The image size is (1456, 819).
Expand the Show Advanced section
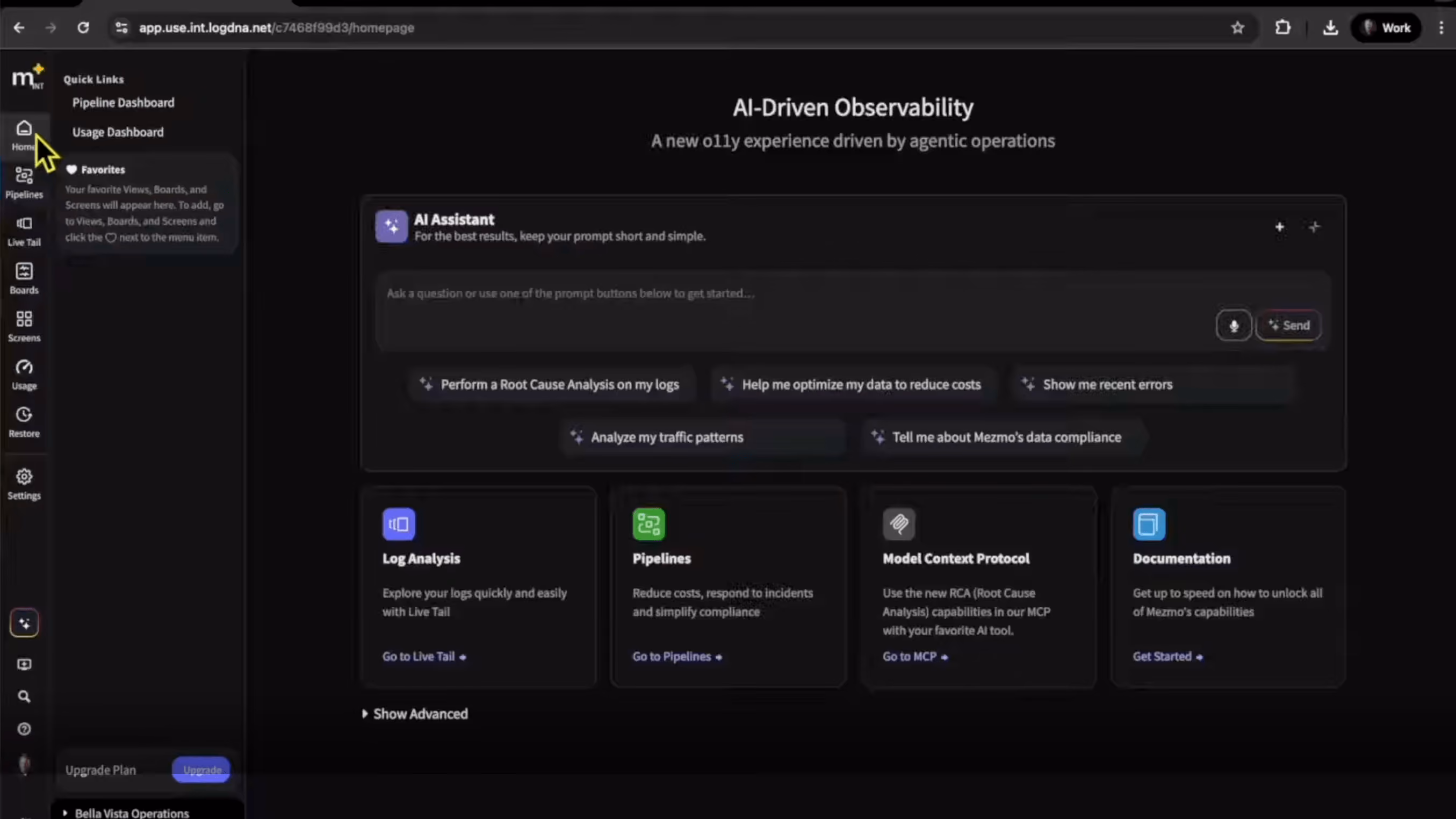(x=415, y=714)
